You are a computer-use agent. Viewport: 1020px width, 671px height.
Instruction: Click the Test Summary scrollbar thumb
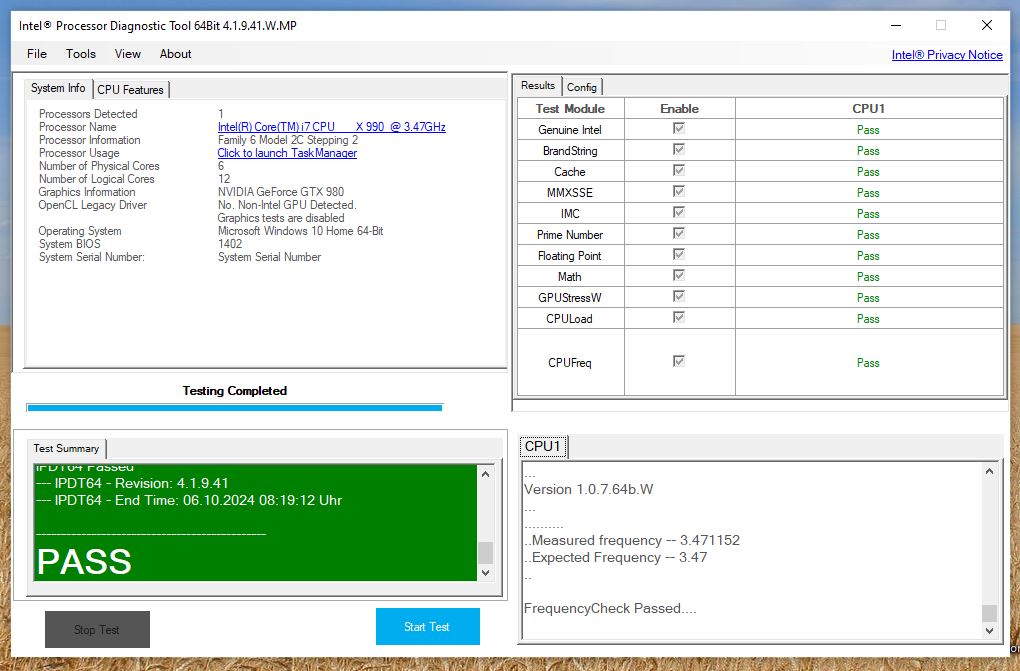tap(485, 553)
